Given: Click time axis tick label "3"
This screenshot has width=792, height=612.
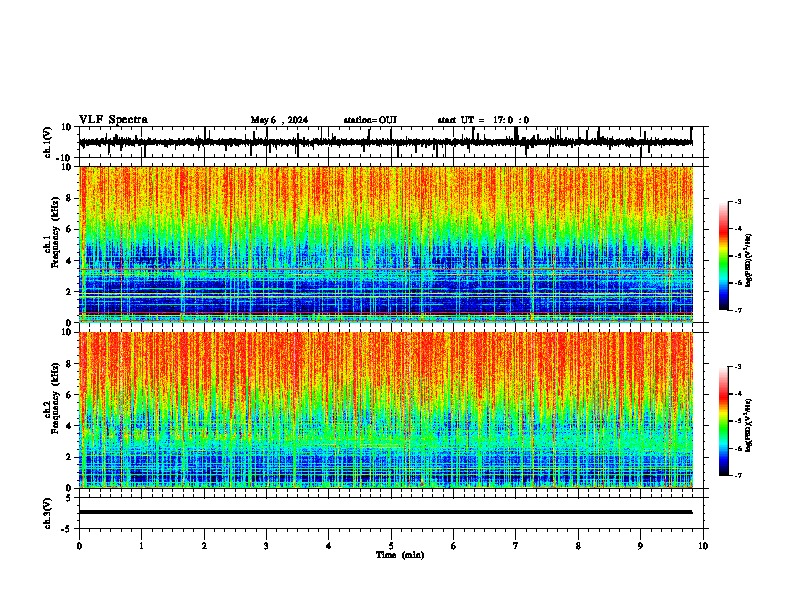Looking at the screenshot, I should coord(266,546).
